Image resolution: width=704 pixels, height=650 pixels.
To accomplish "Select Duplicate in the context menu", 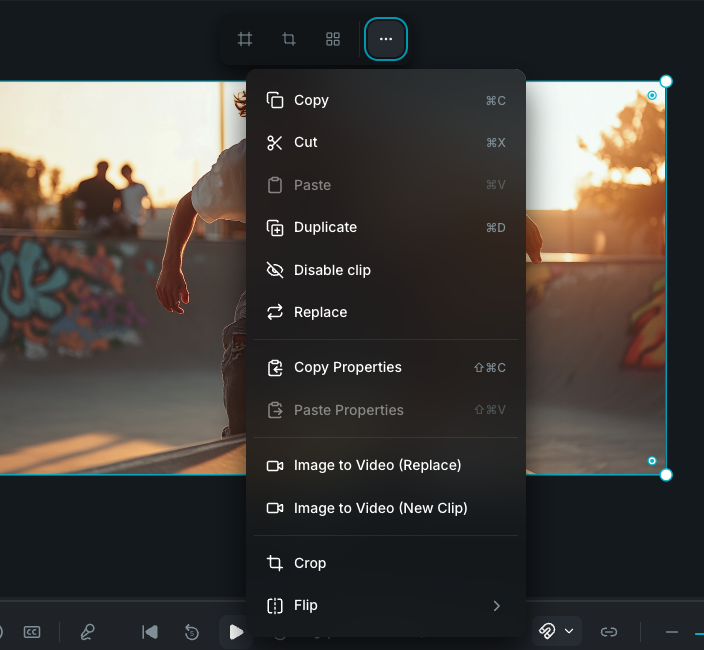I will coord(386,228).
